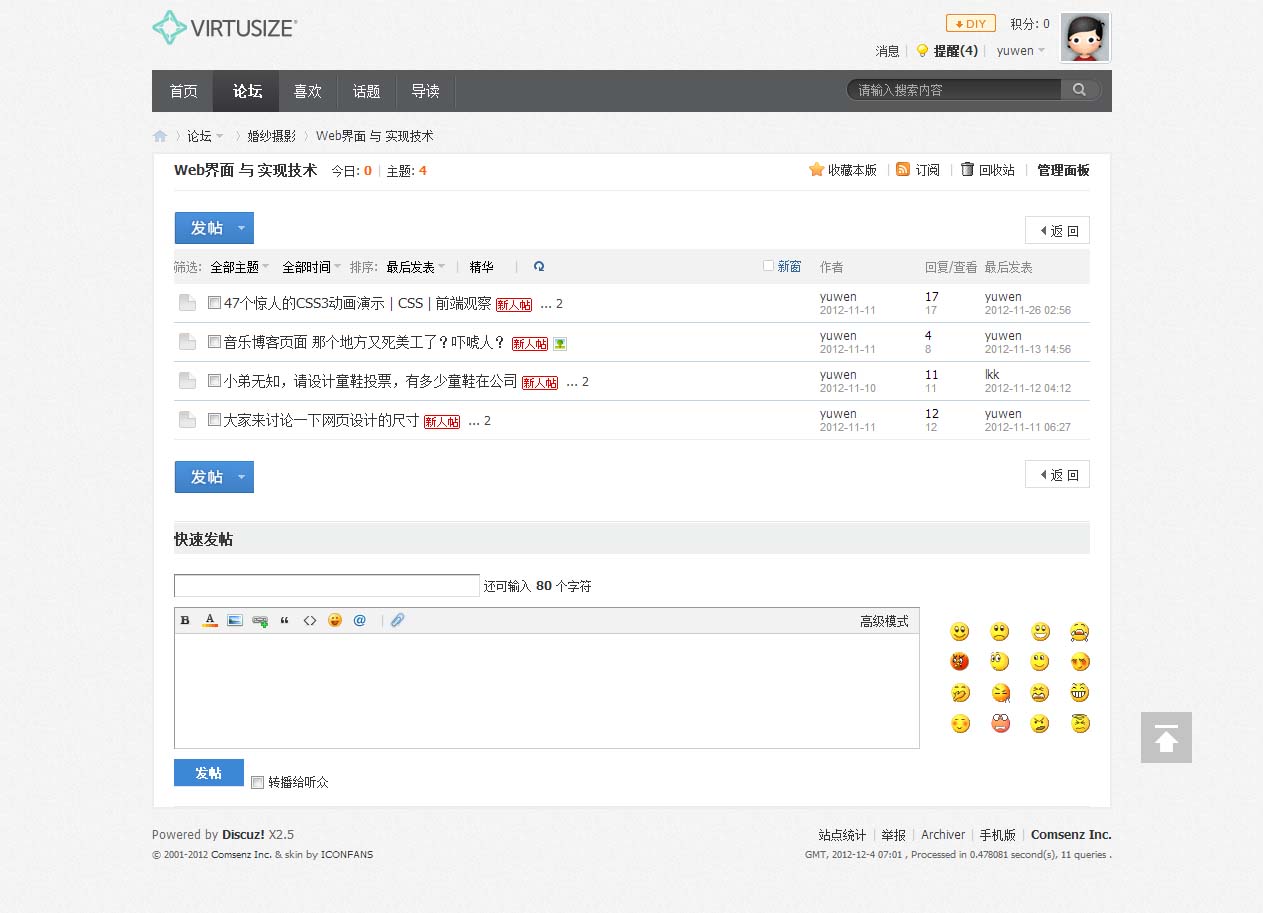Viewport: 1263px width, 913px height.
Task: Open the 首页 navigation tab
Action: [183, 91]
